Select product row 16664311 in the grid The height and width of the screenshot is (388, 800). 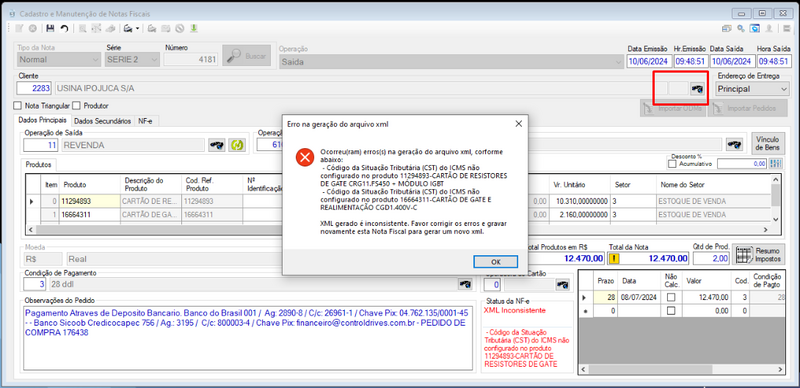coord(90,215)
